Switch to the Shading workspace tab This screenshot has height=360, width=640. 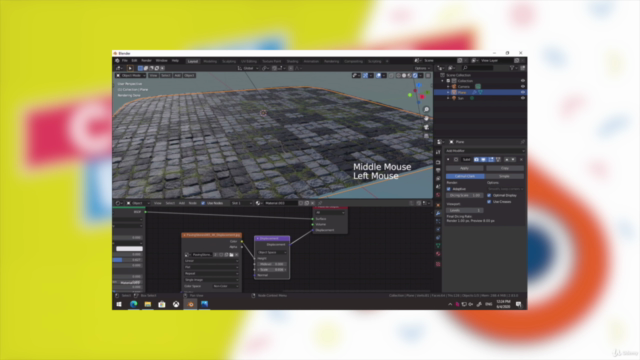pyautogui.click(x=292, y=61)
